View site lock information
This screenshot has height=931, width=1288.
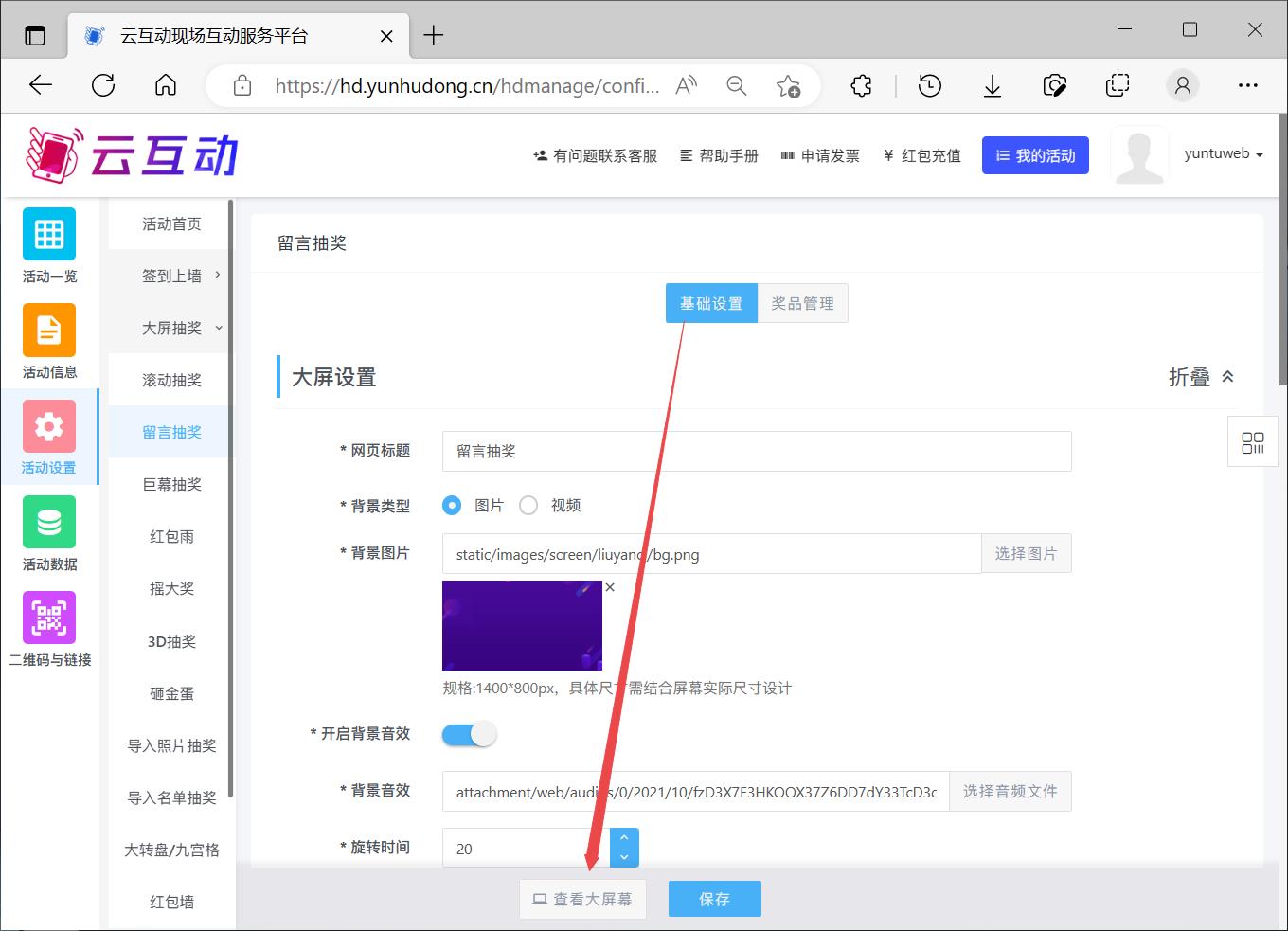(242, 86)
